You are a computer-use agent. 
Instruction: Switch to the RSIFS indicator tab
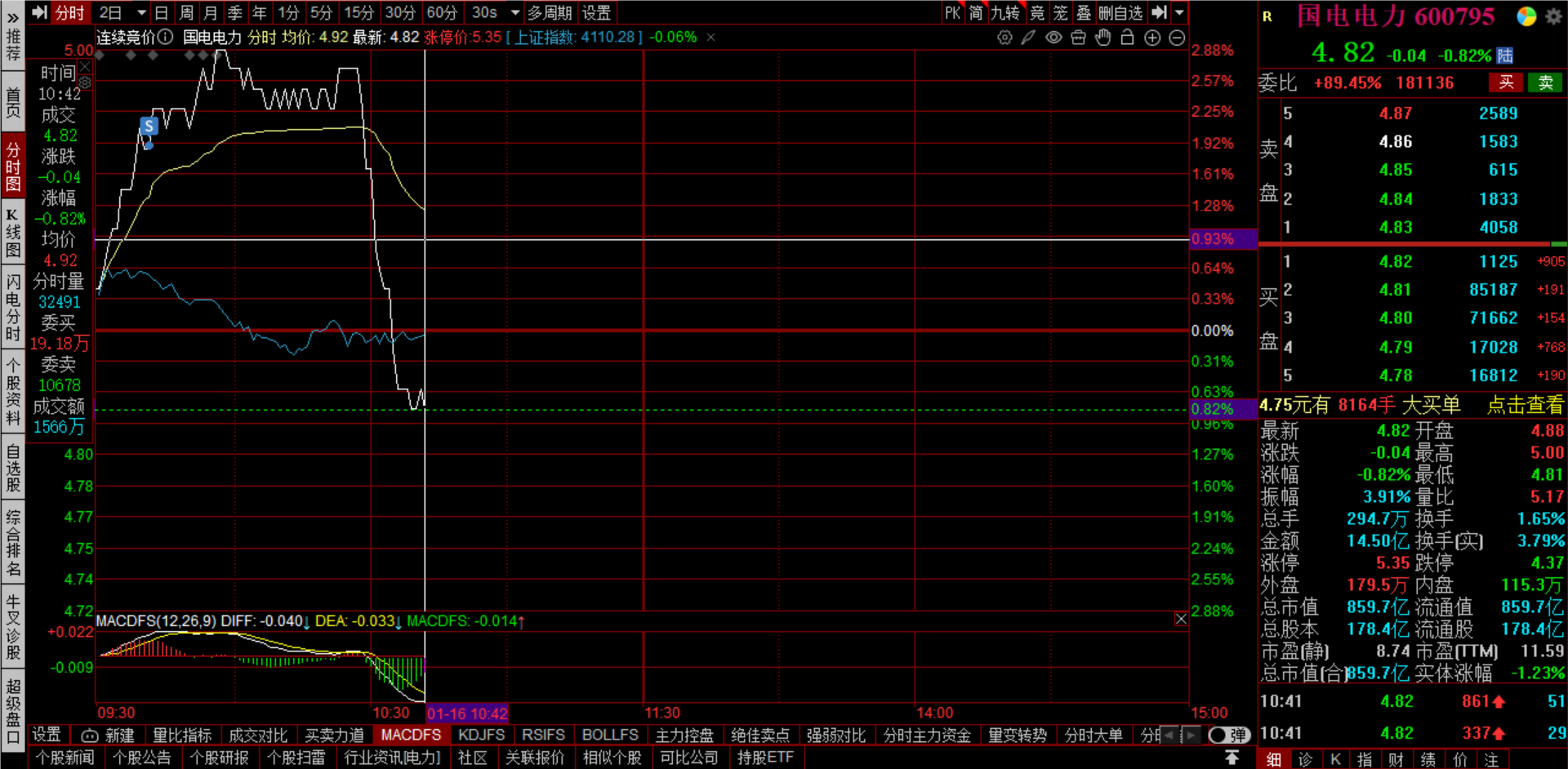coord(543,736)
